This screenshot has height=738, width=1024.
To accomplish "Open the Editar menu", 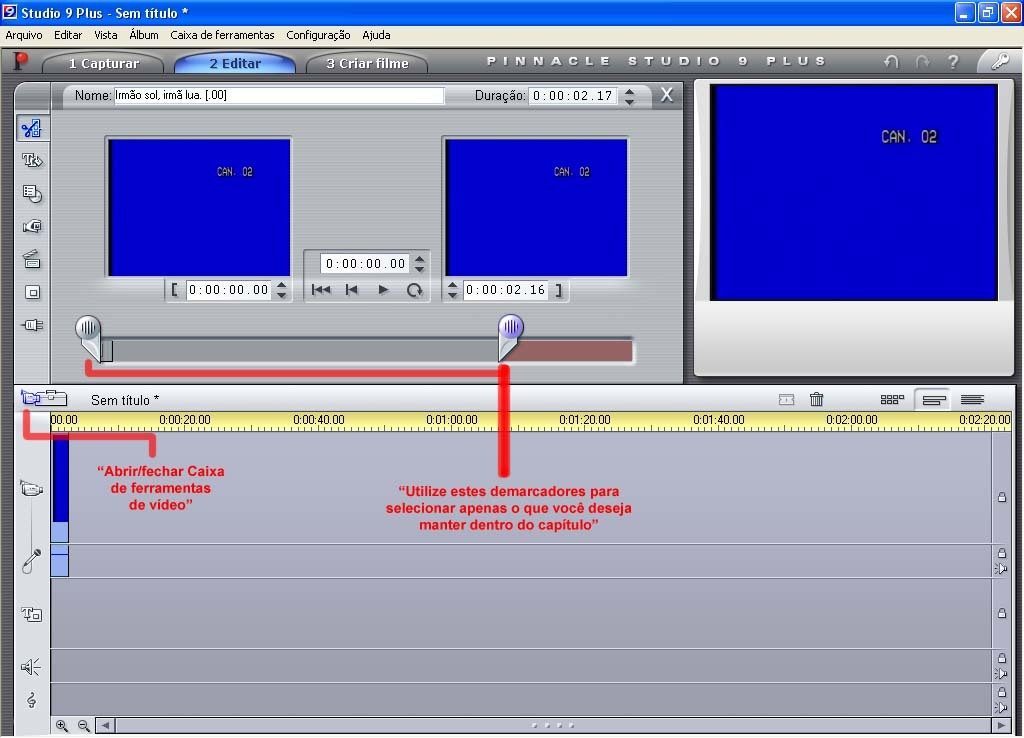I will tap(68, 35).
